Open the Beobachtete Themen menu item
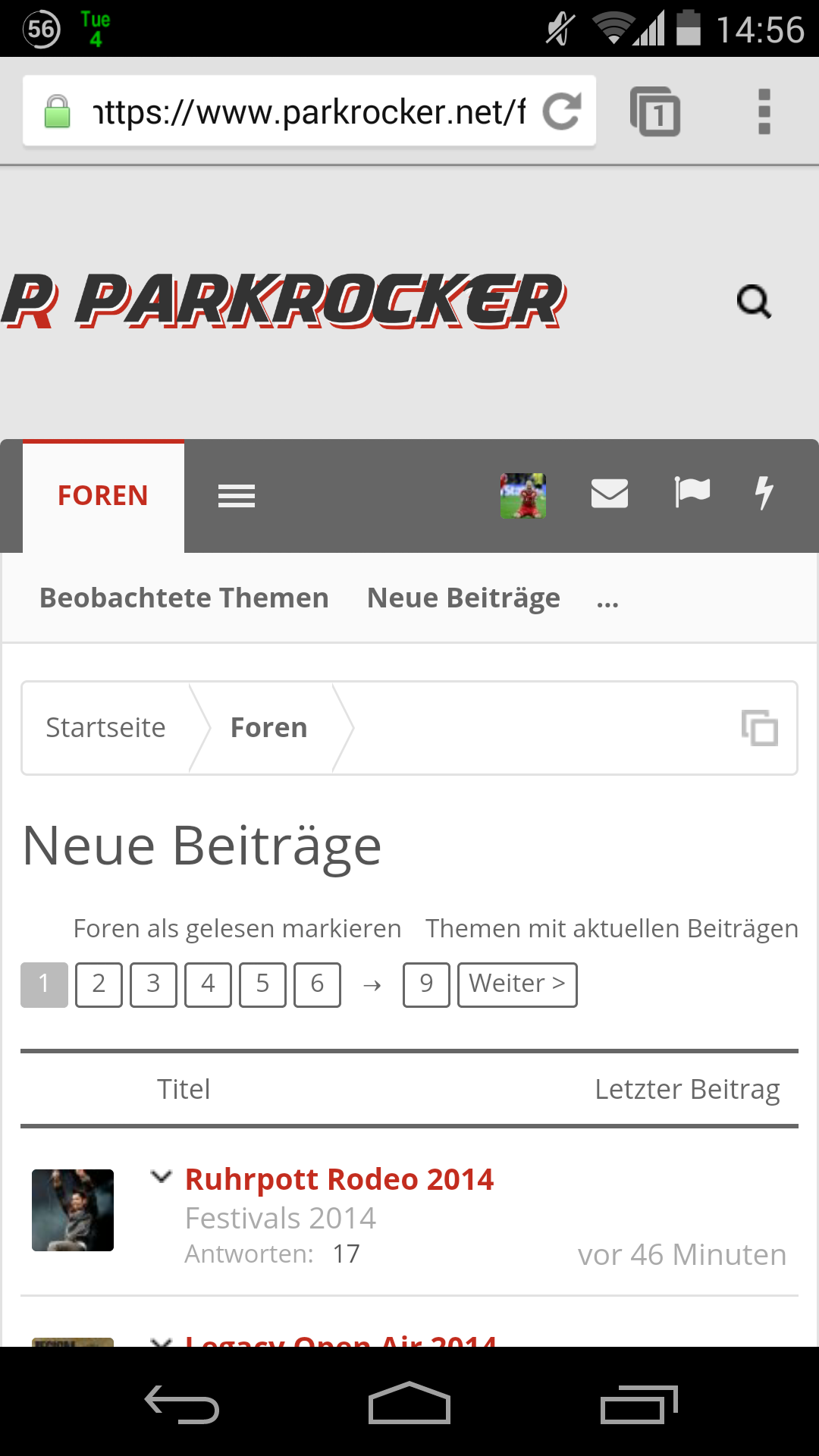The image size is (819, 1456). click(x=184, y=598)
